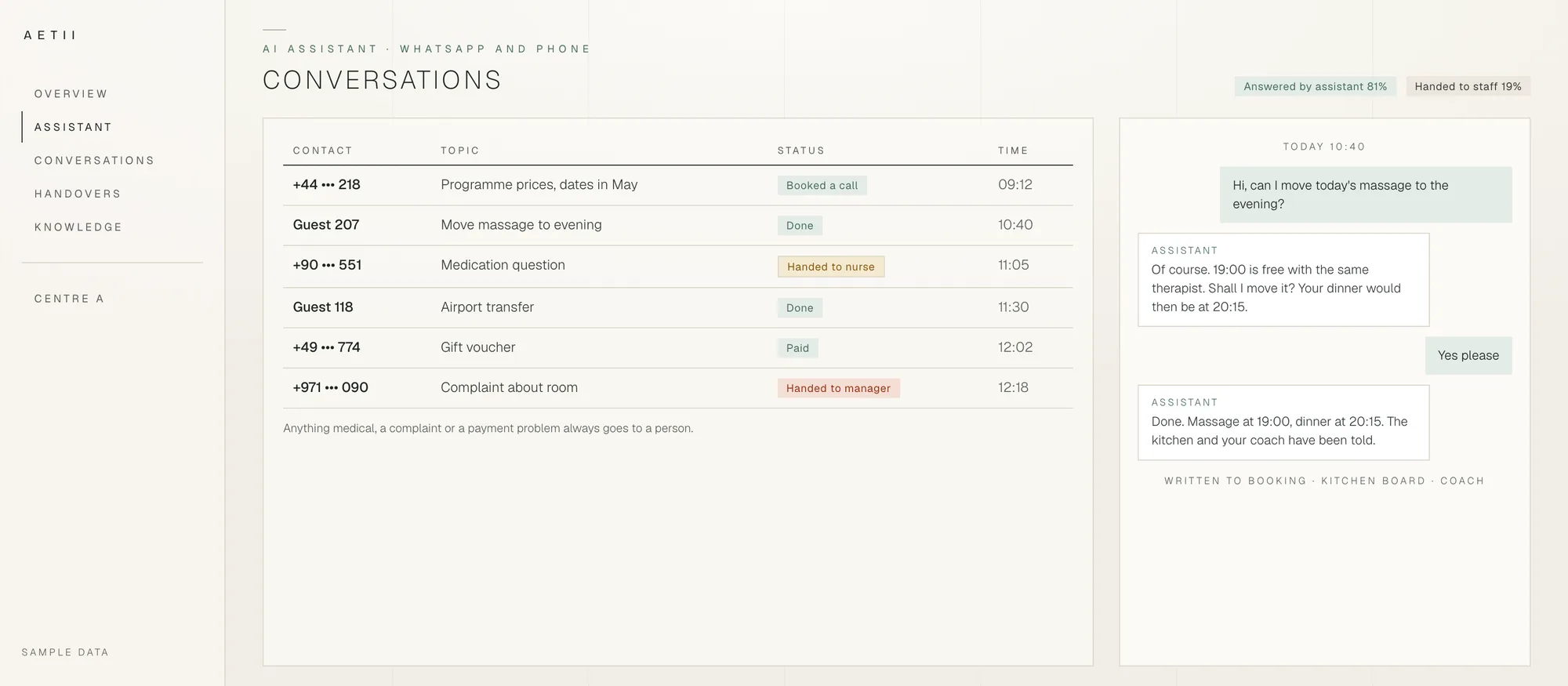Click the Done status for Airport transfer
The width and height of the screenshot is (1568, 686).
(x=800, y=308)
